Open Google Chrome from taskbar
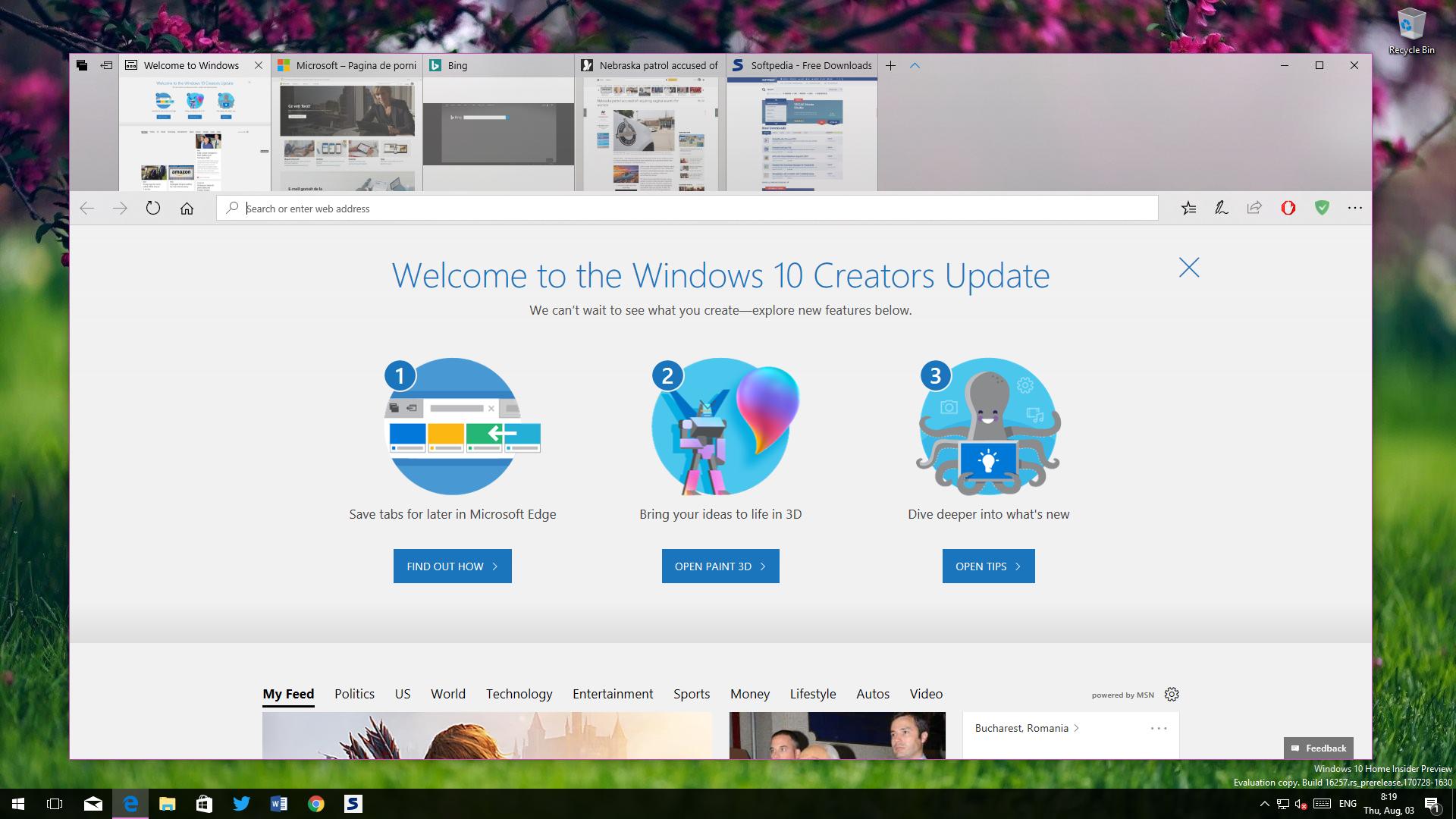Viewport: 1456px width, 819px height. (316, 804)
